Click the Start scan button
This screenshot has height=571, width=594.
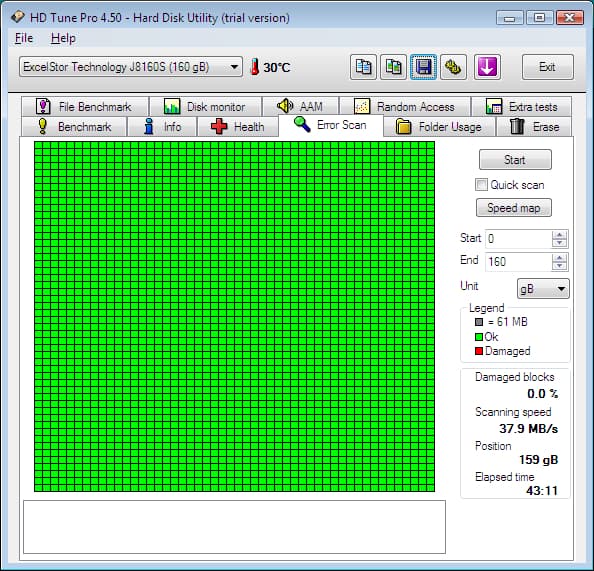pos(515,160)
